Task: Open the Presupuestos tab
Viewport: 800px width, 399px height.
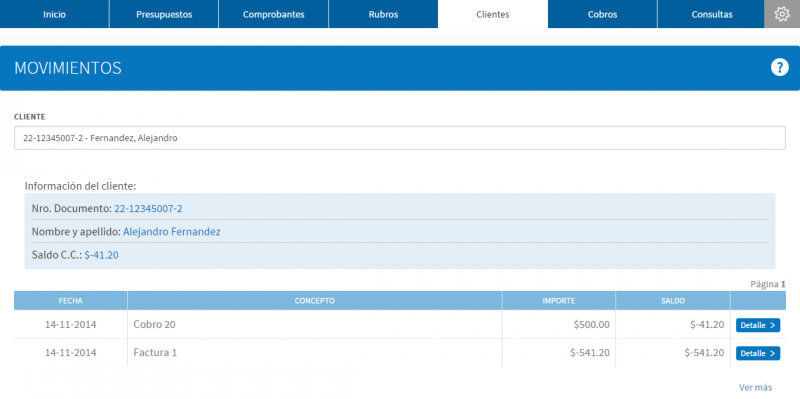Action: (164, 14)
